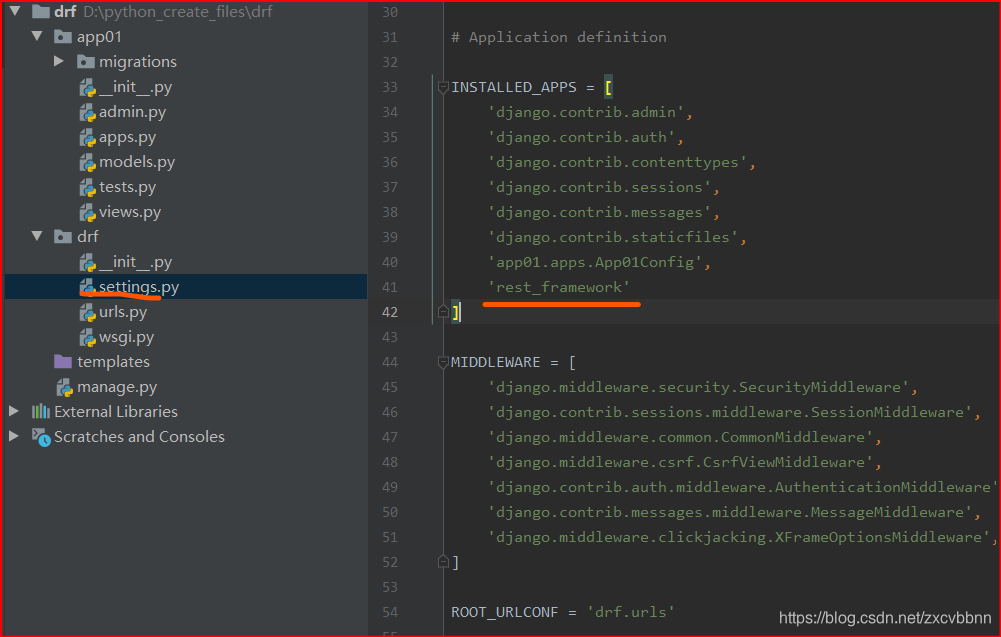Click 'django.middleware.common.CommonMiddleware' string
Viewport: 1001px width, 637px height.
click(x=681, y=437)
